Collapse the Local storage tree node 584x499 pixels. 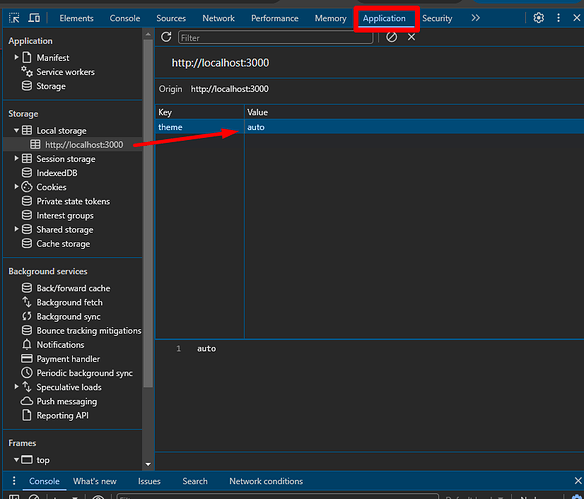tap(16, 130)
